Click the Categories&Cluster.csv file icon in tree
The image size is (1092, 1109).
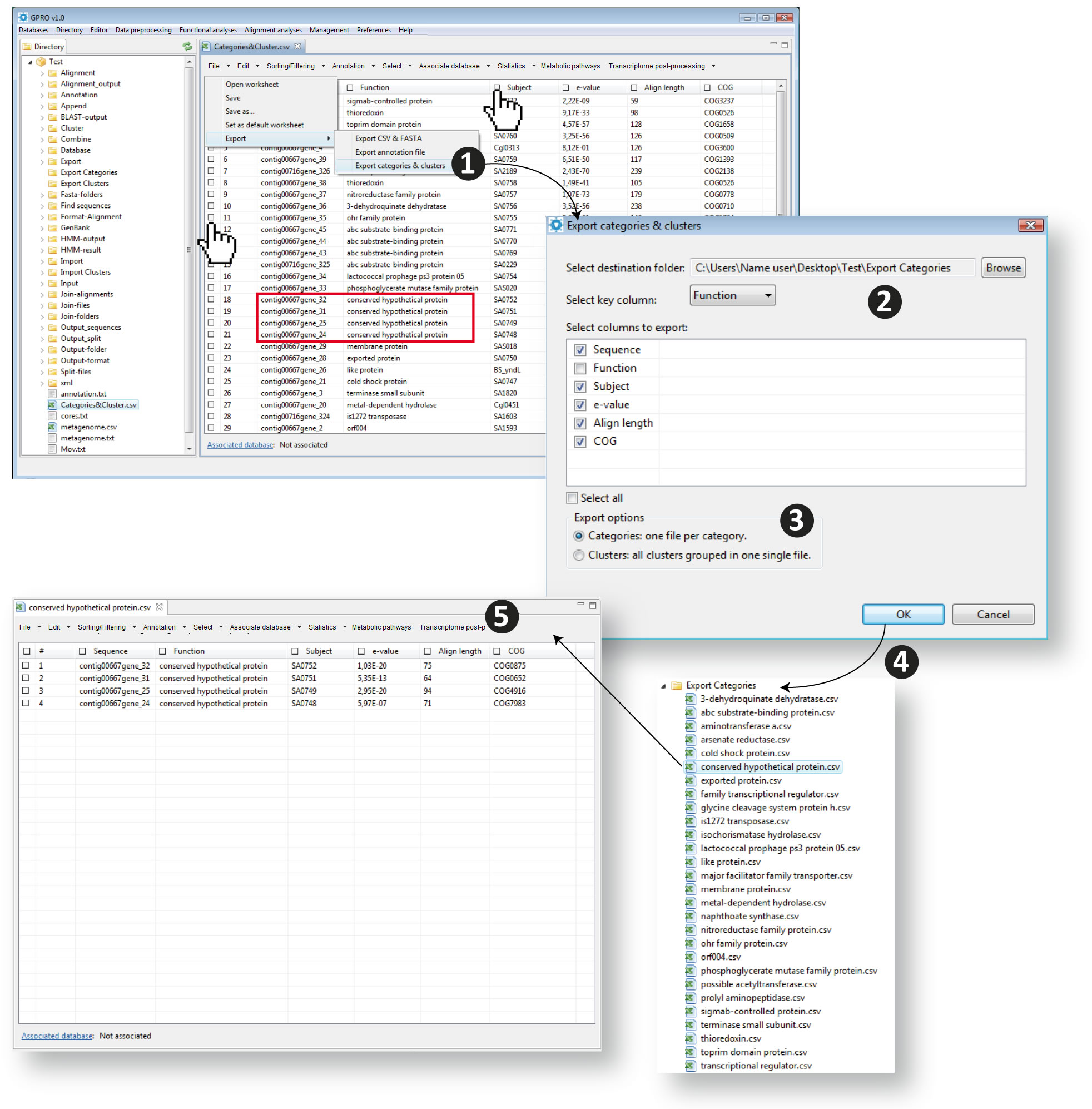click(52, 405)
